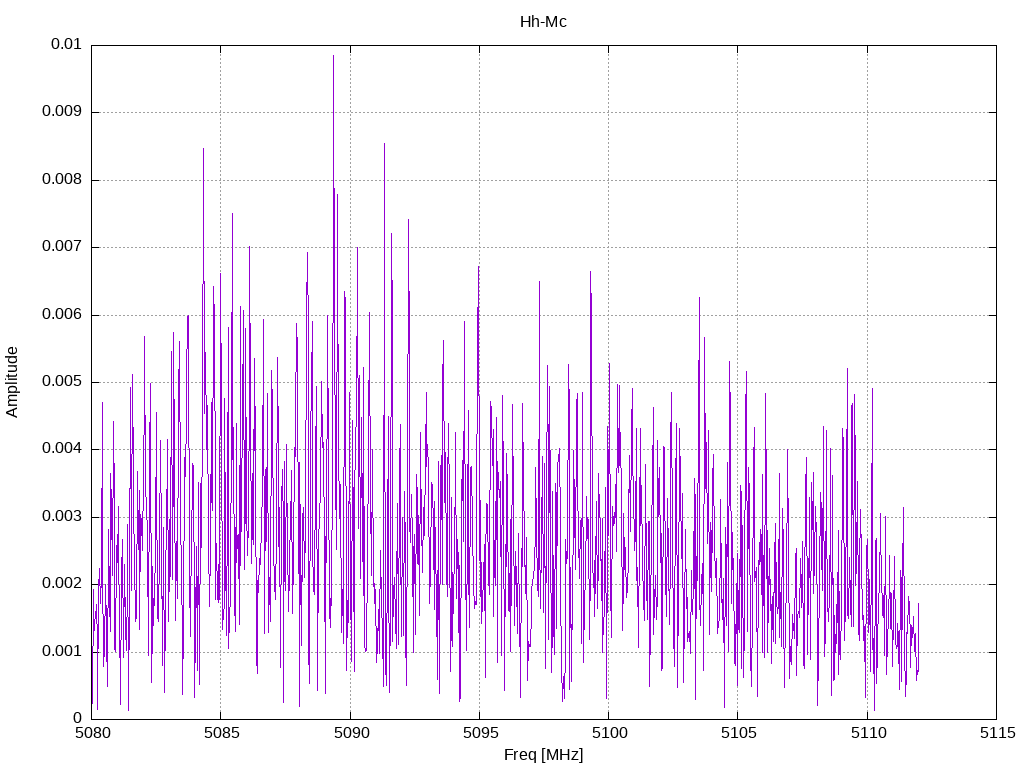The width and height of the screenshot is (1024, 768).
Task: Click the x-axis tick label 5105
Action: click(x=739, y=733)
